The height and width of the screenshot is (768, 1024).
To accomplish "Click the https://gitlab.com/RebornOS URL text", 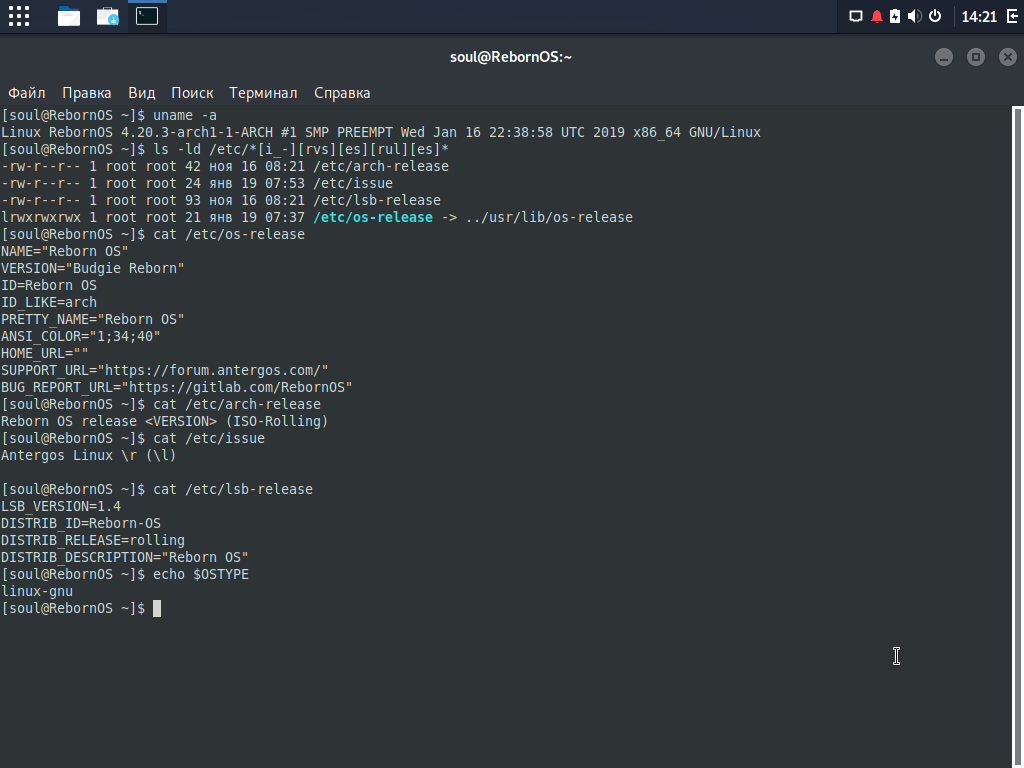I will [237, 387].
